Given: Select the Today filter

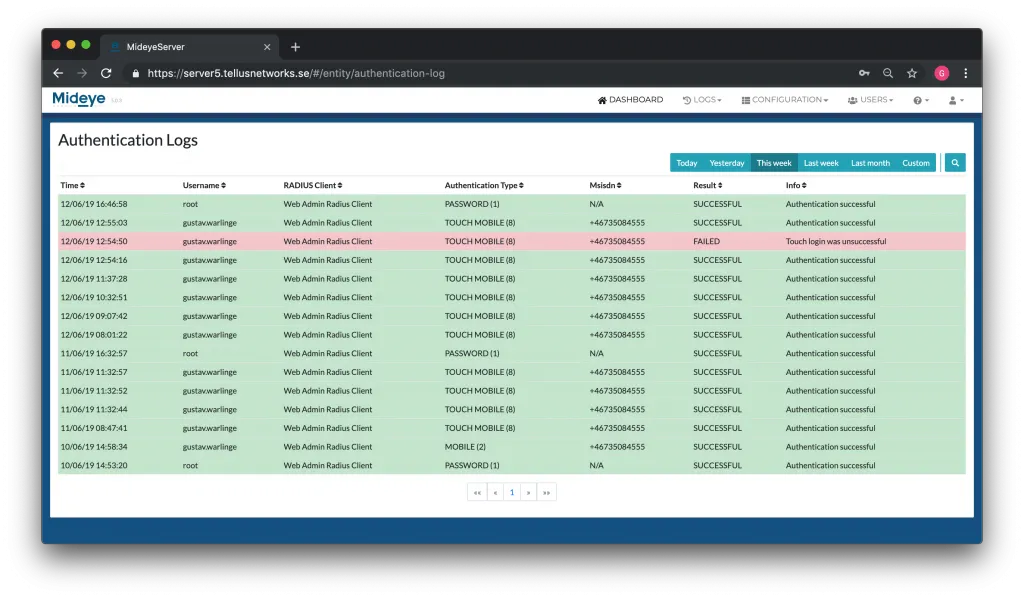Looking at the screenshot, I should point(686,161).
